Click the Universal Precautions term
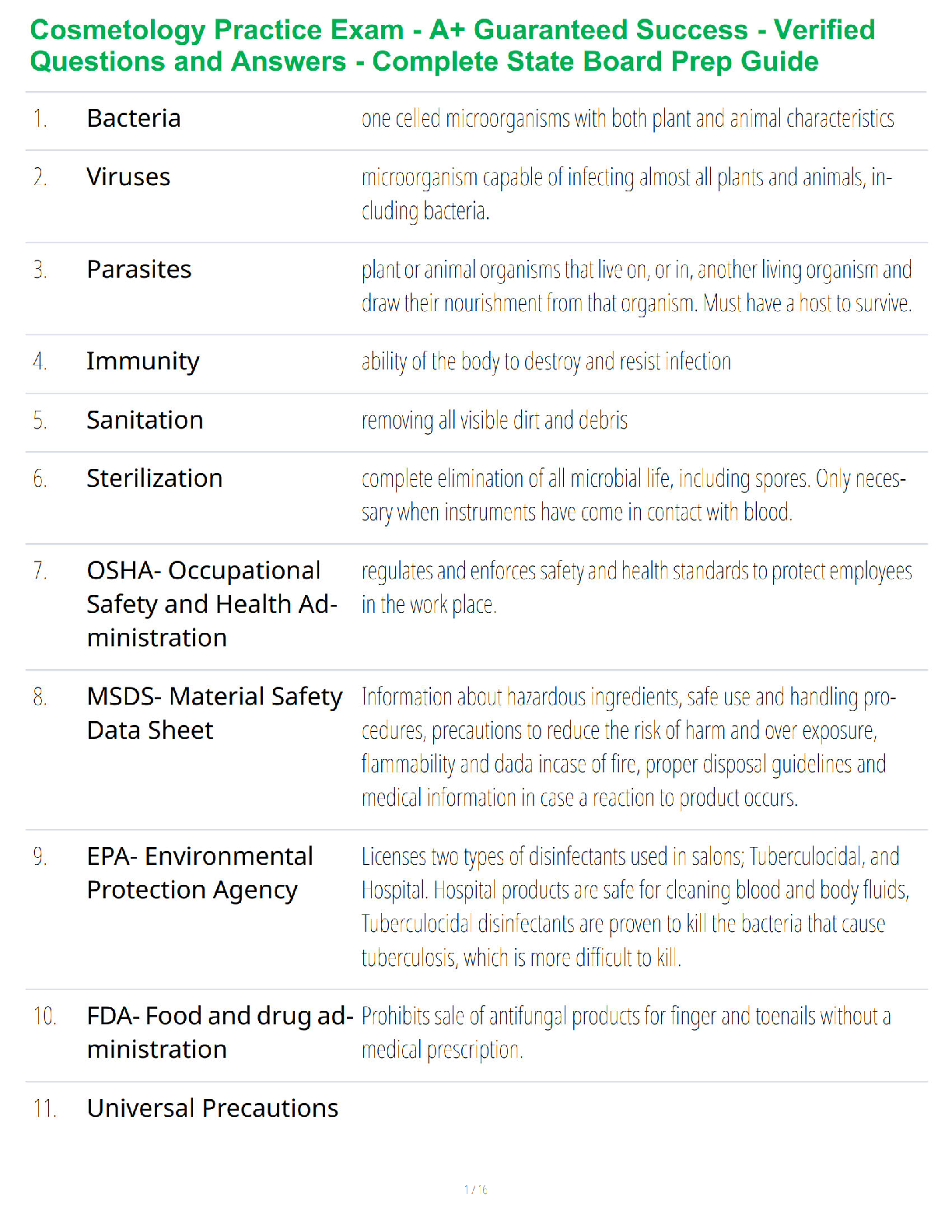 pos(212,1108)
